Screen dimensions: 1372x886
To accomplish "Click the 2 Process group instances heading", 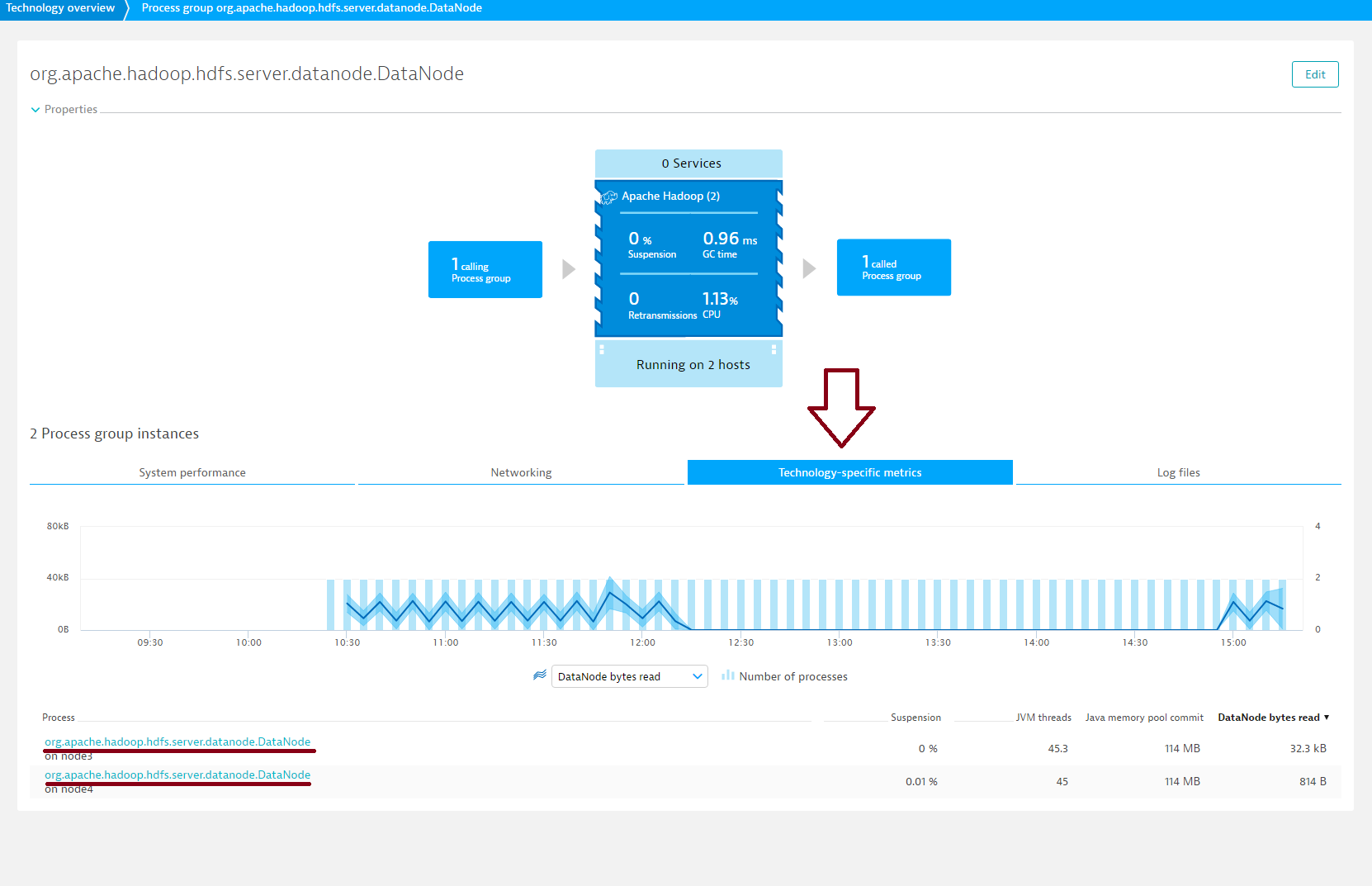I will click(x=115, y=434).
